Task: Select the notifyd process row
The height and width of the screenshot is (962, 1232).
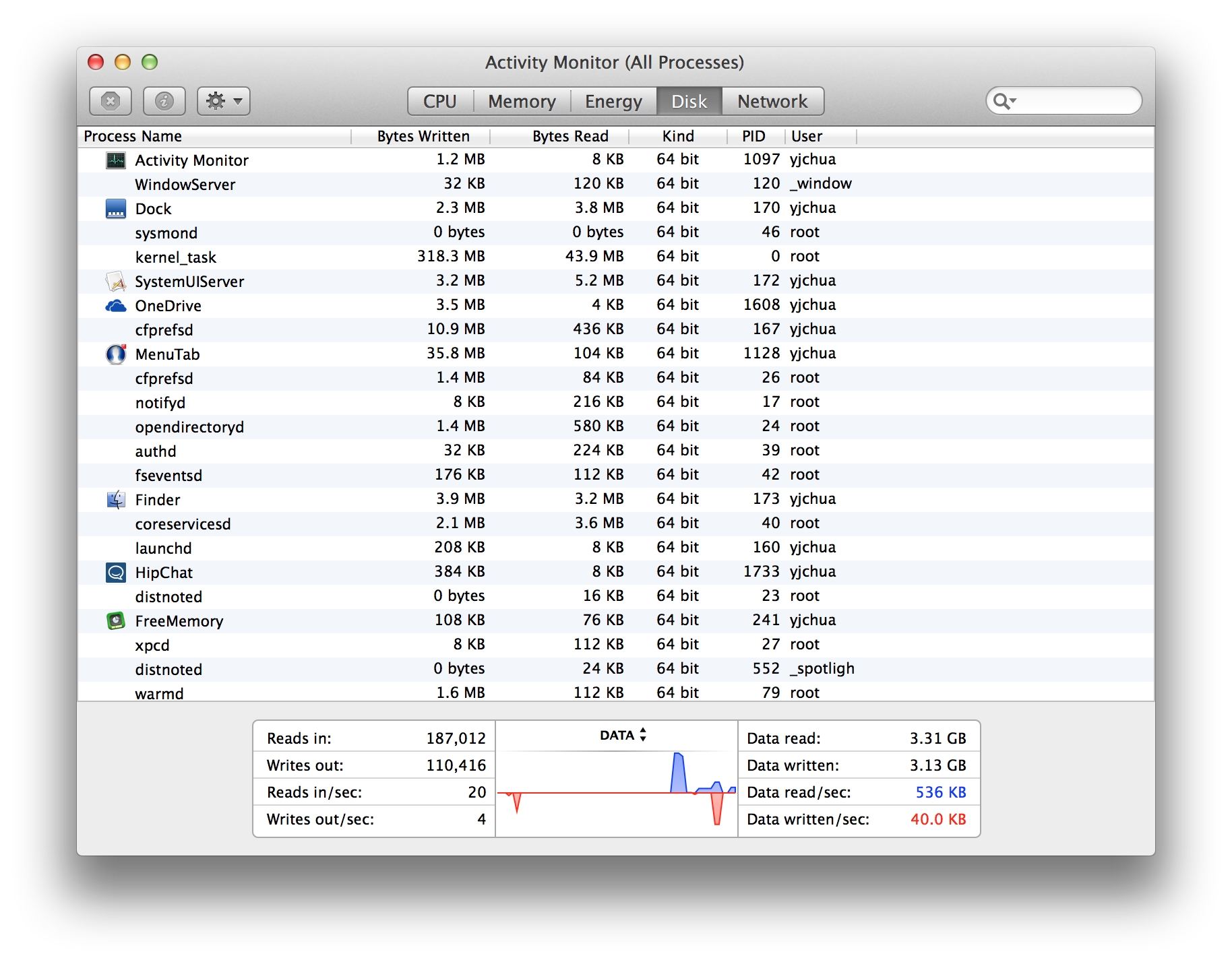Action: tap(616, 403)
